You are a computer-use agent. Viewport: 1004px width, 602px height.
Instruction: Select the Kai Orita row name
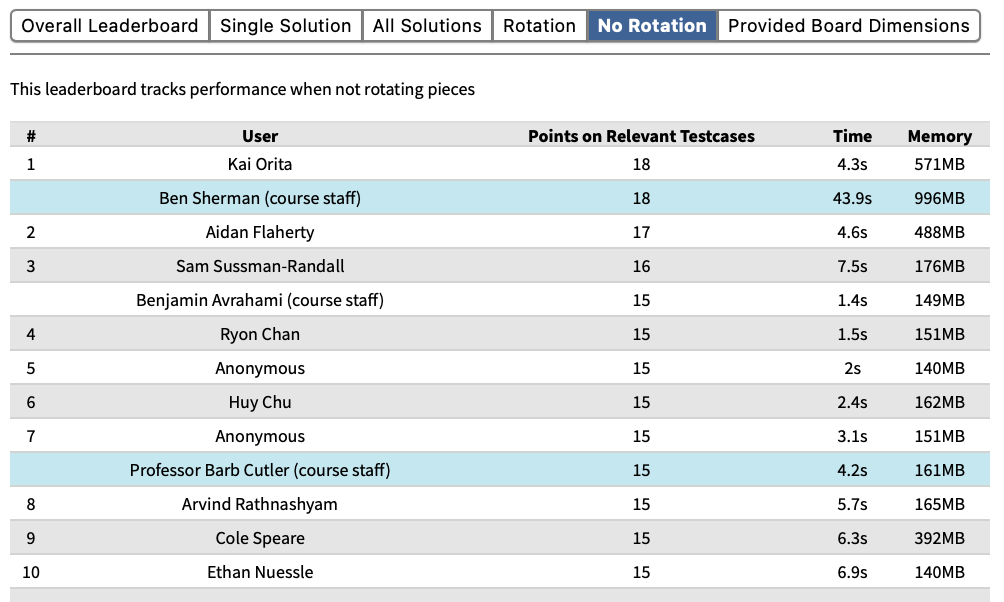(260, 164)
